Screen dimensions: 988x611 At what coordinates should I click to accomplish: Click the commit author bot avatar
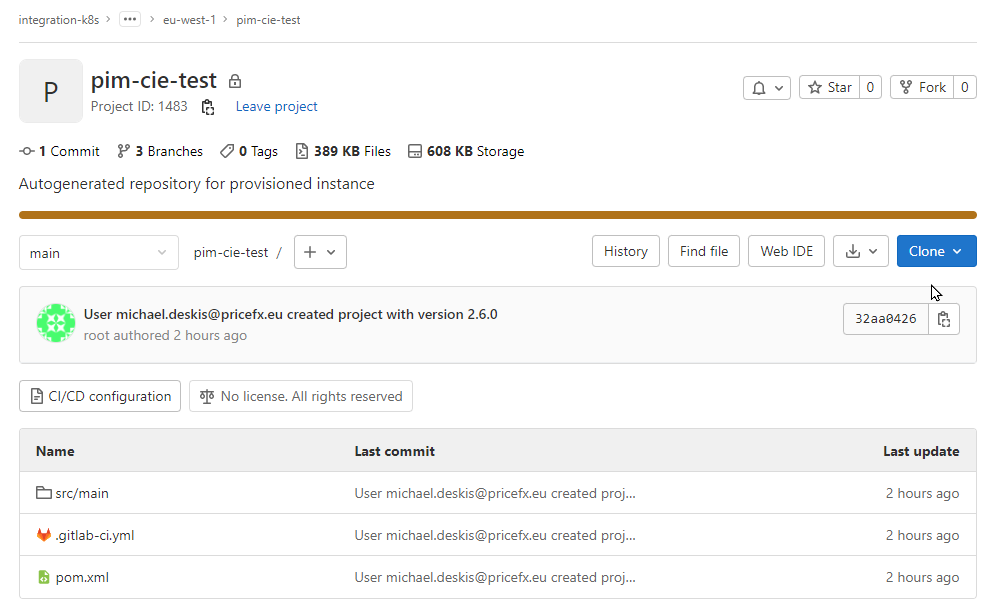click(55, 322)
